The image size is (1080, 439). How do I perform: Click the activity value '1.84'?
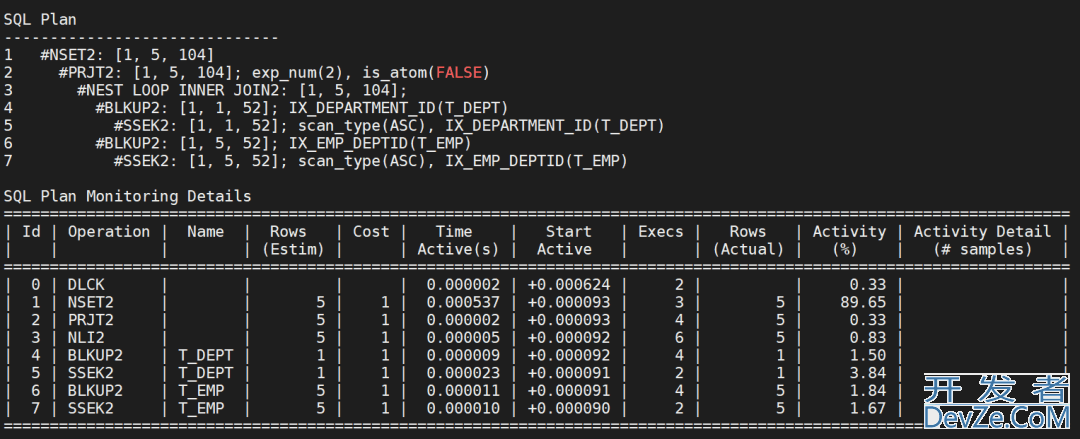(x=866, y=391)
